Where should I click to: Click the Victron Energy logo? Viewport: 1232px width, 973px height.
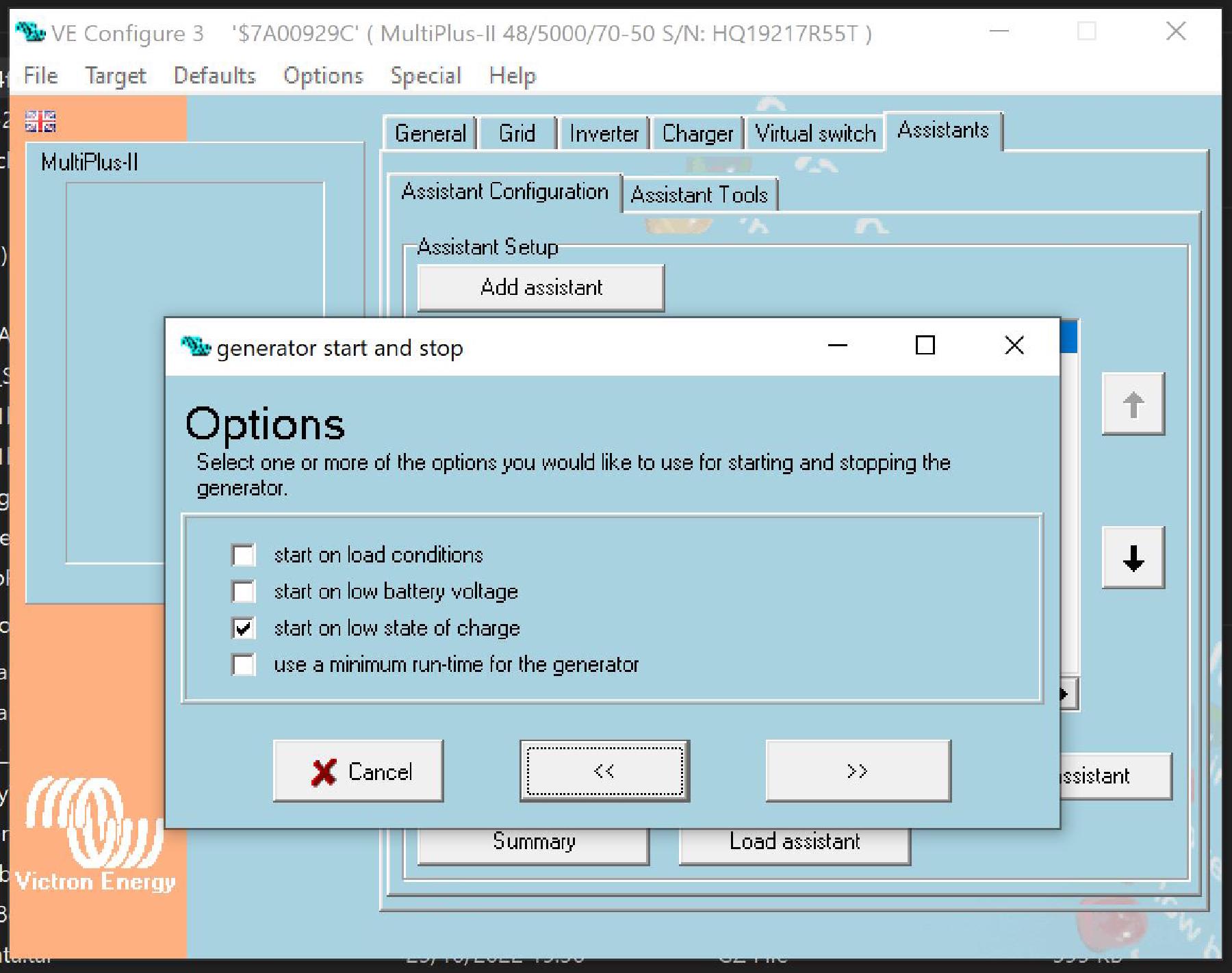click(96, 842)
